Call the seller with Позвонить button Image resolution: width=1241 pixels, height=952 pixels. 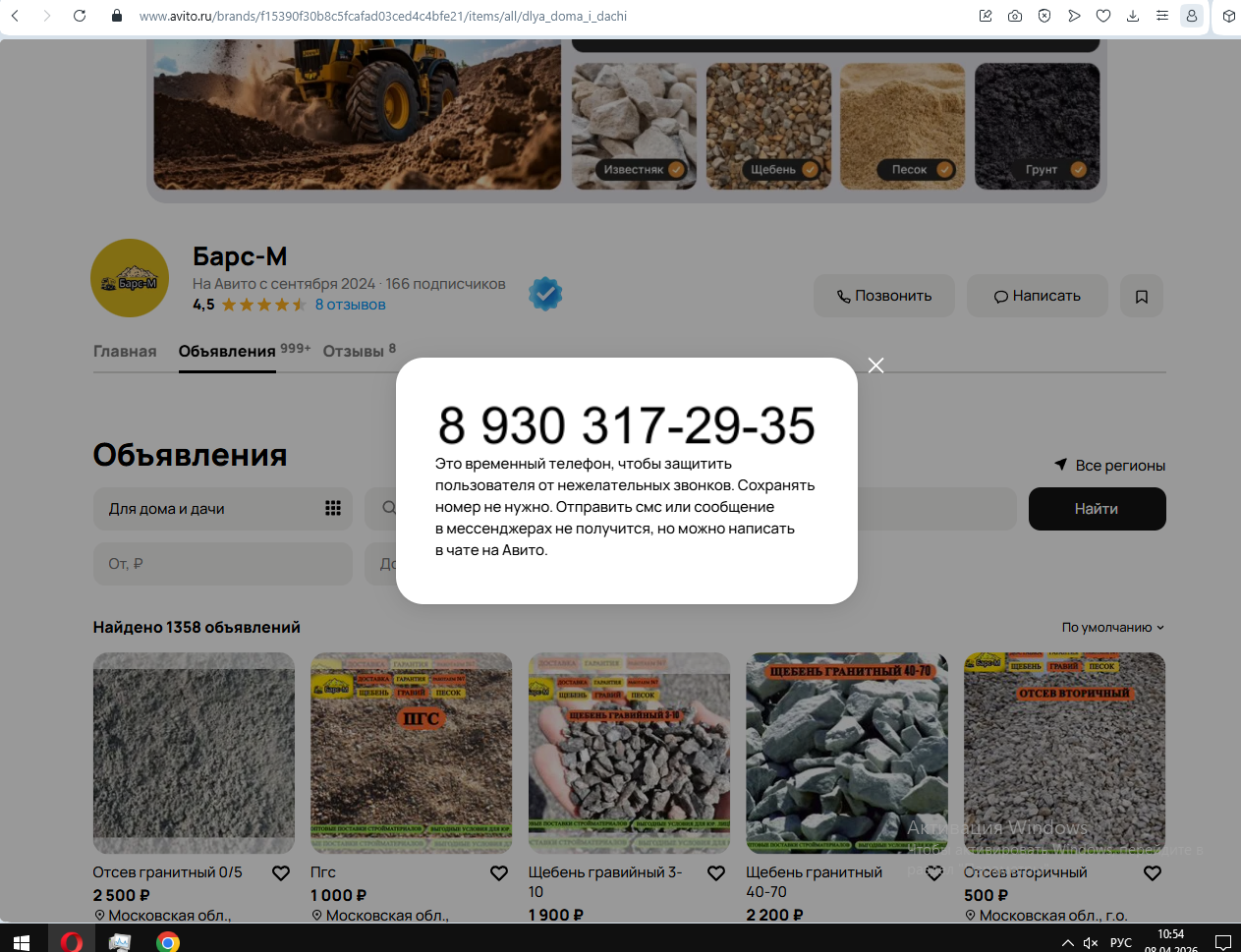pos(884,296)
